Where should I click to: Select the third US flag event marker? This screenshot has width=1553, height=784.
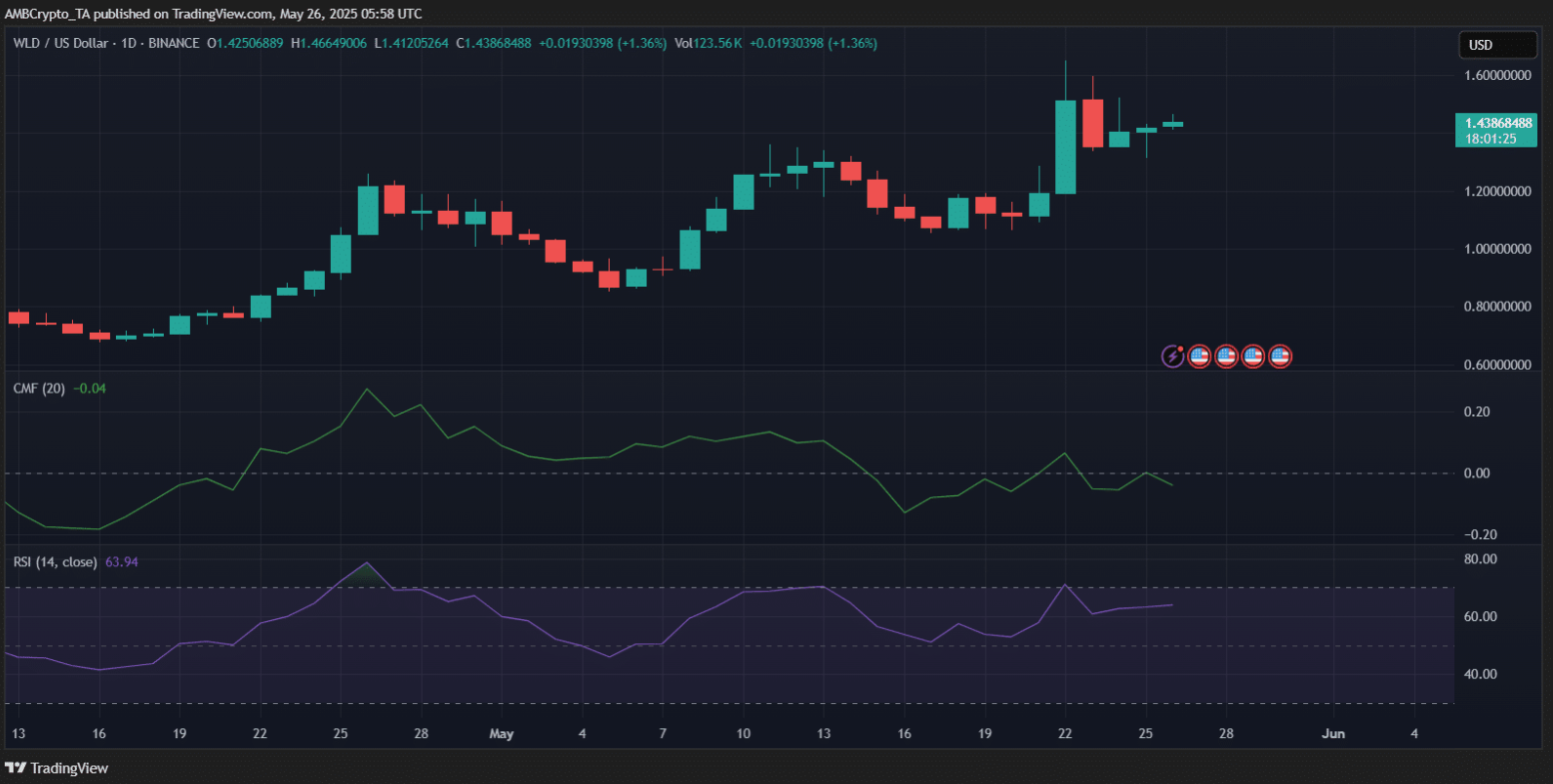pyautogui.click(x=1253, y=356)
